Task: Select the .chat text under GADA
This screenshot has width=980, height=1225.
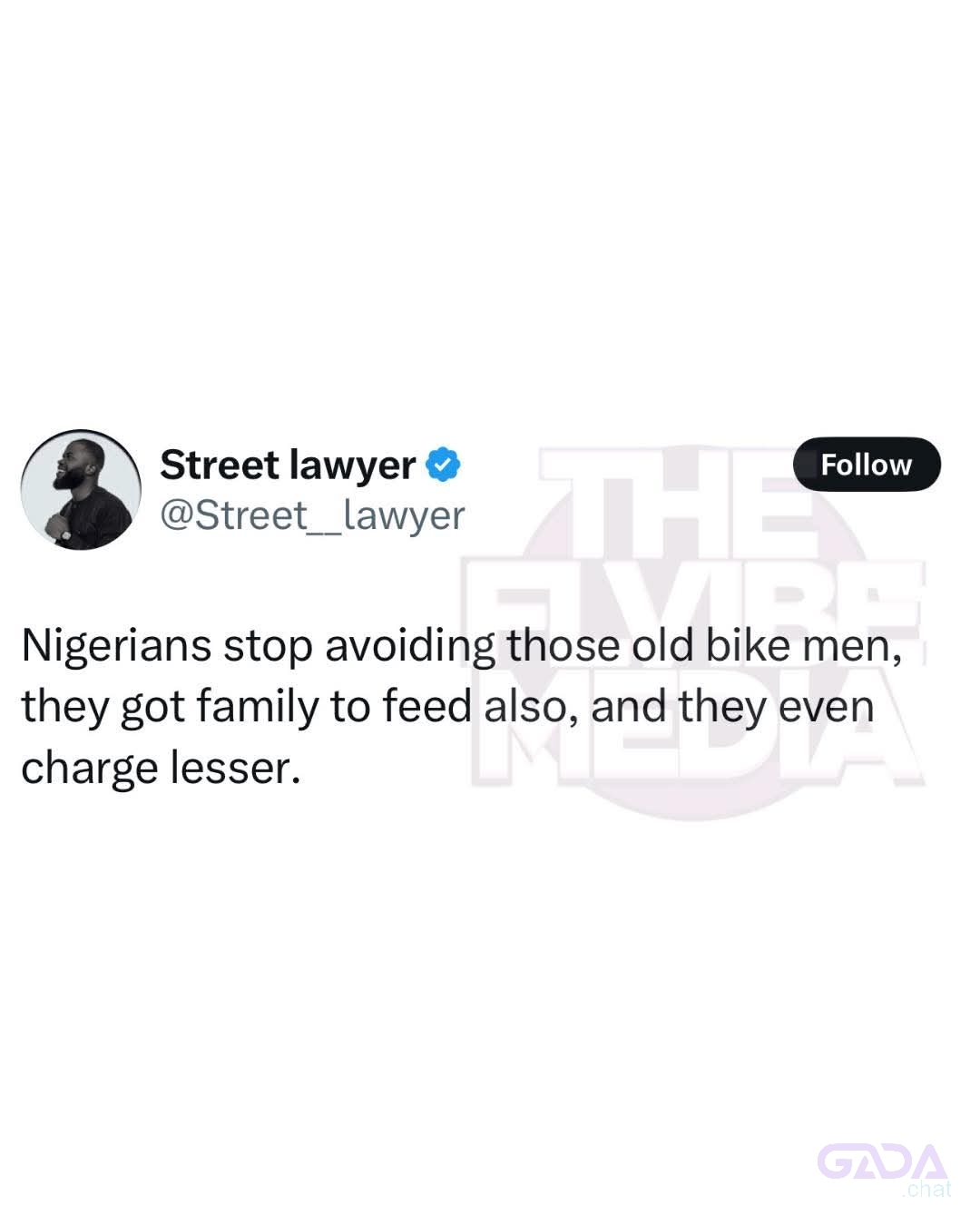Action: click(926, 1189)
